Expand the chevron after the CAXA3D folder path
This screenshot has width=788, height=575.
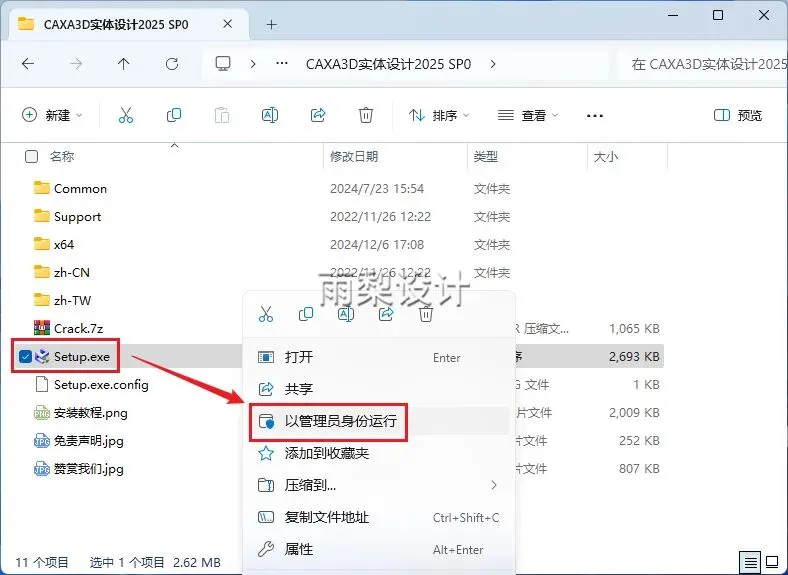pyautogui.click(x=493, y=64)
